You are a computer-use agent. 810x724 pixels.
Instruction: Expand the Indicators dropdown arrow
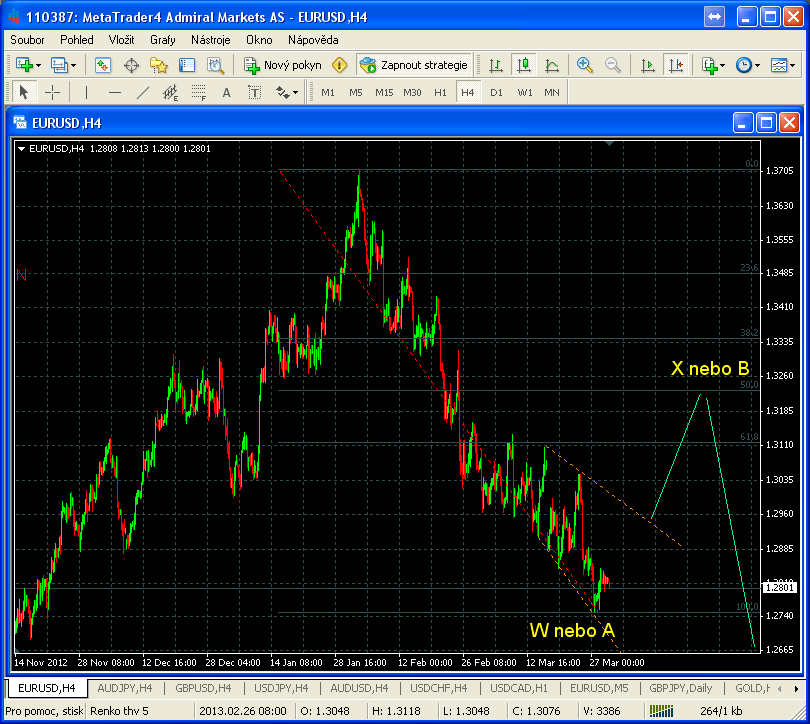[x=723, y=66]
